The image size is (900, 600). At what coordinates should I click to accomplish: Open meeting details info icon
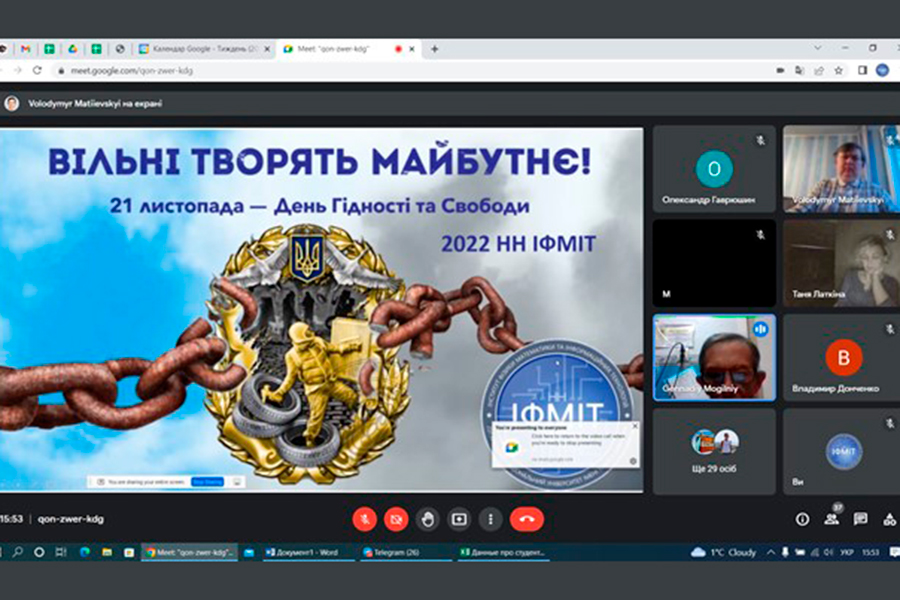802,520
